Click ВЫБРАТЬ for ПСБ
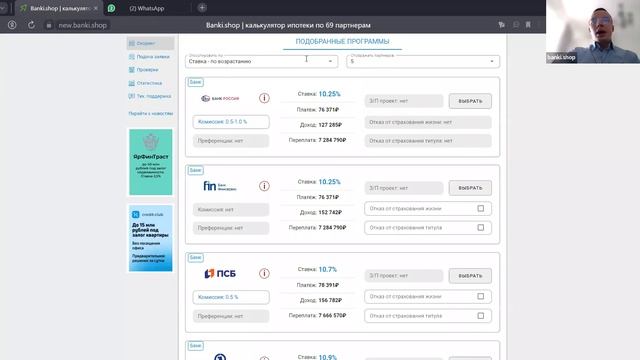 click(x=470, y=276)
